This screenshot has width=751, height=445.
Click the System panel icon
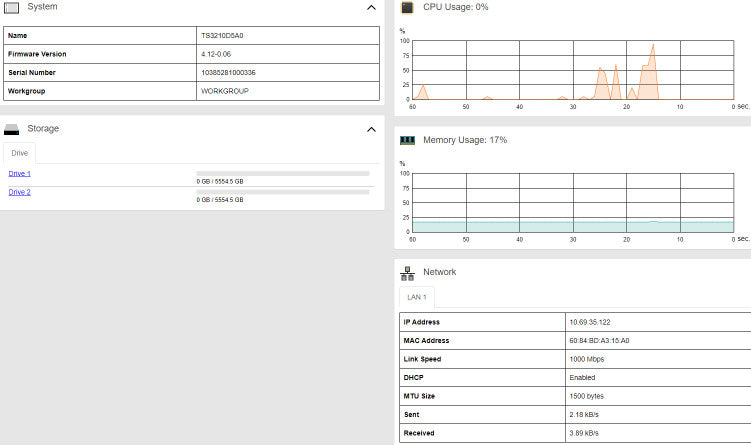(11, 8)
